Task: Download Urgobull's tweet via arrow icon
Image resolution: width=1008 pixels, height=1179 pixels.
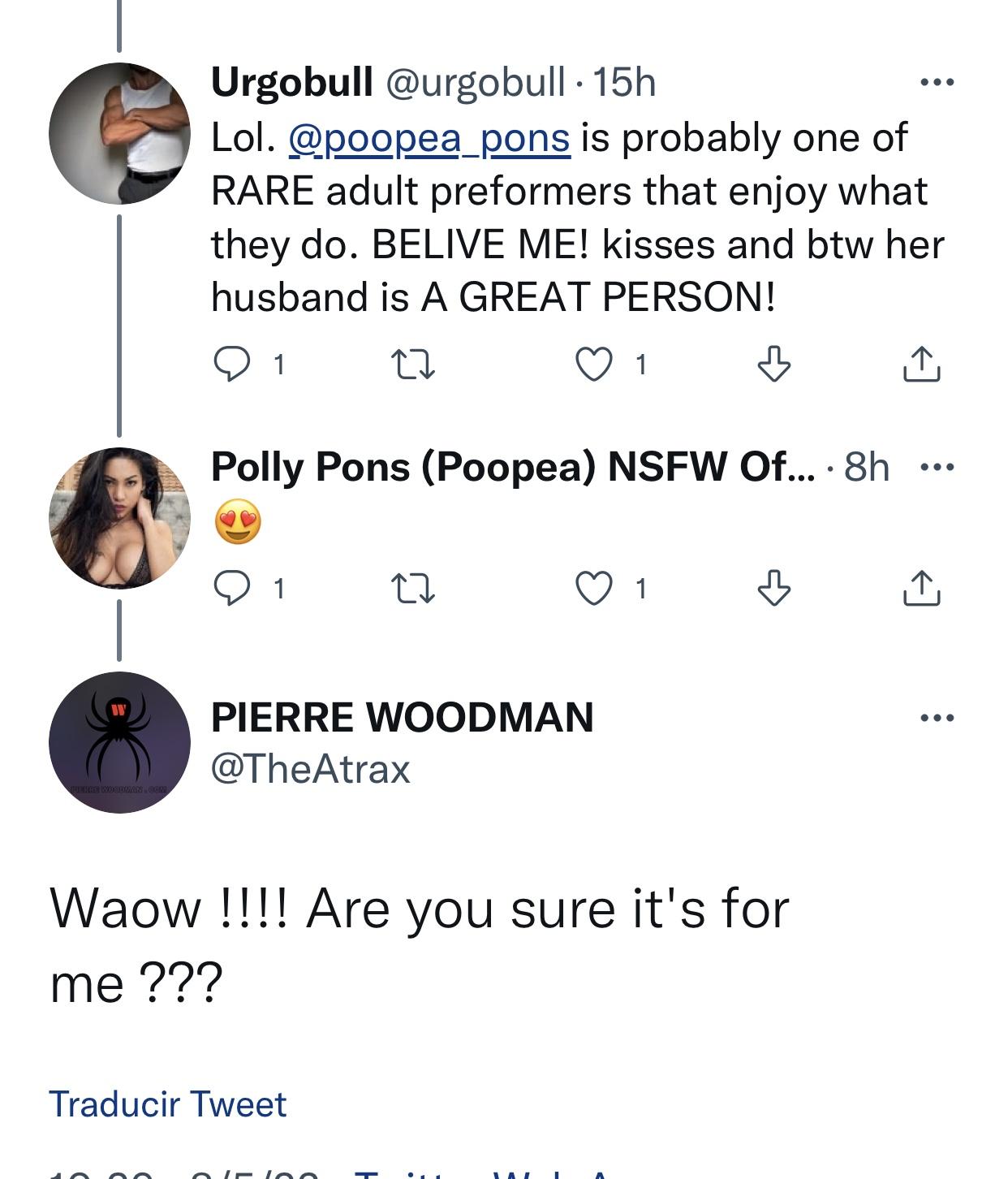Action: (773, 365)
